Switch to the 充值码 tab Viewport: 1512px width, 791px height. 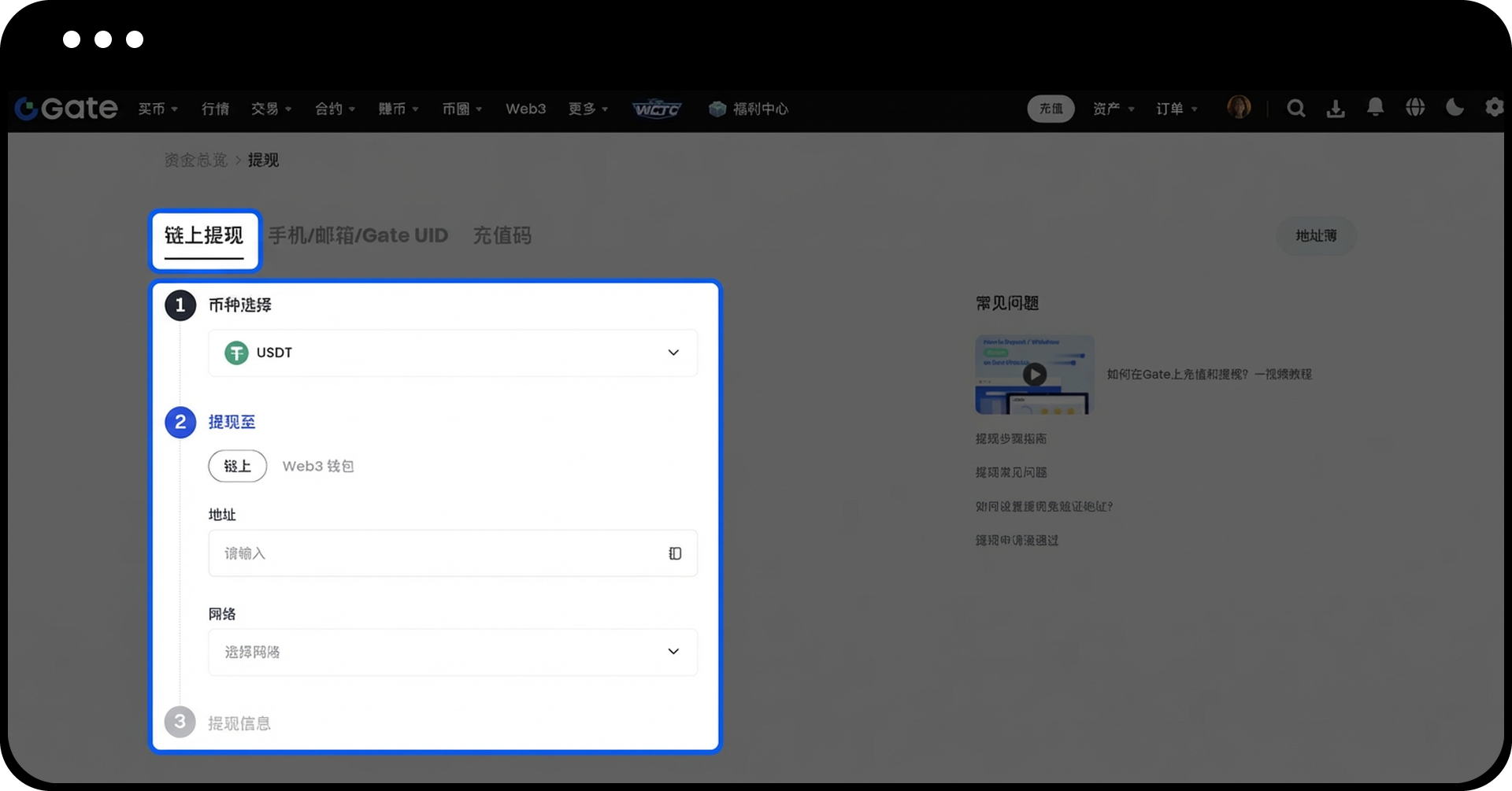pyautogui.click(x=502, y=235)
